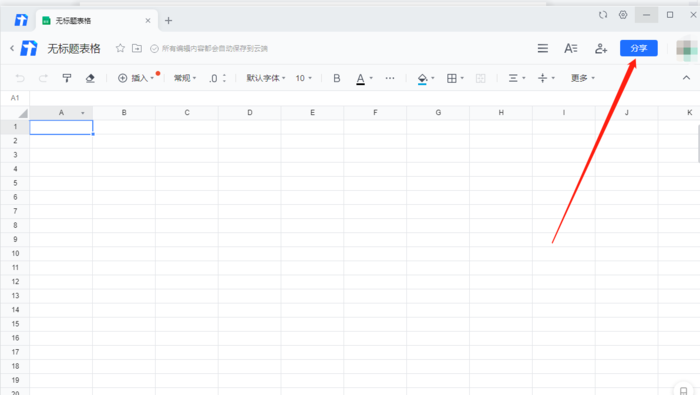Redo the last action
Image resolution: width=700 pixels, height=395 pixels.
[43, 79]
